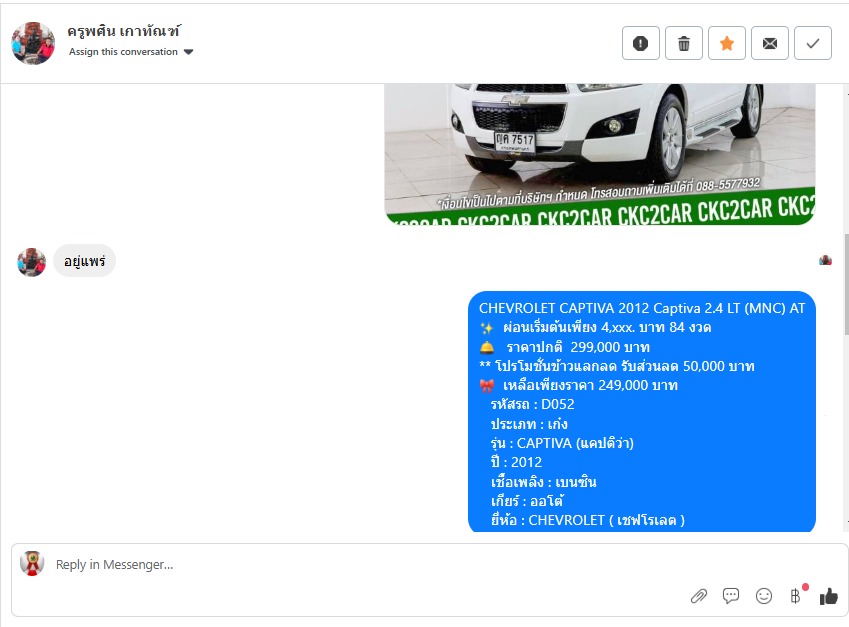Open customer name ครูพศิน เกาทัณฑ์

[123, 31]
